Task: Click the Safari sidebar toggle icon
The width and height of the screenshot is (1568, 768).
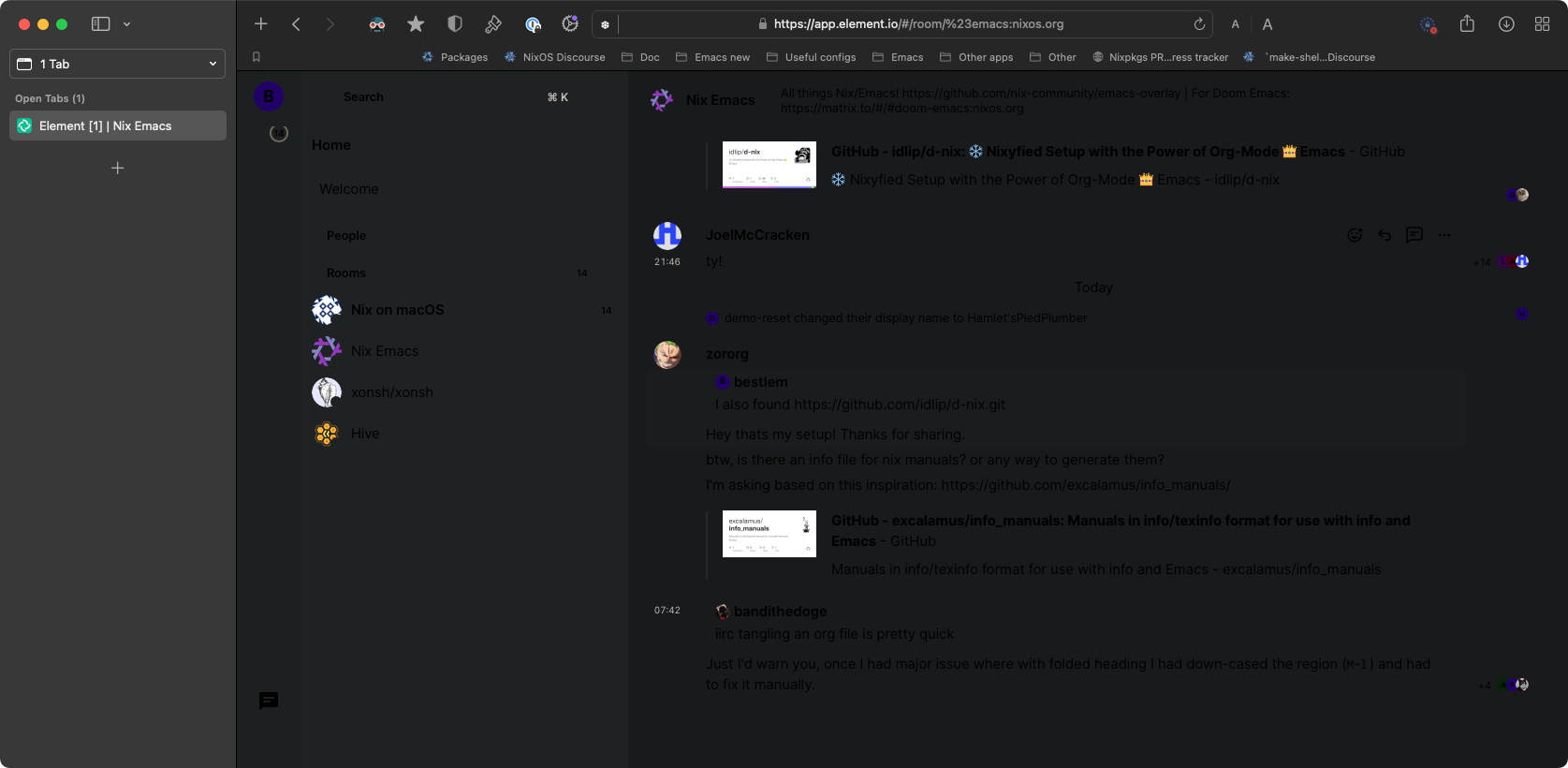Action: point(100,24)
